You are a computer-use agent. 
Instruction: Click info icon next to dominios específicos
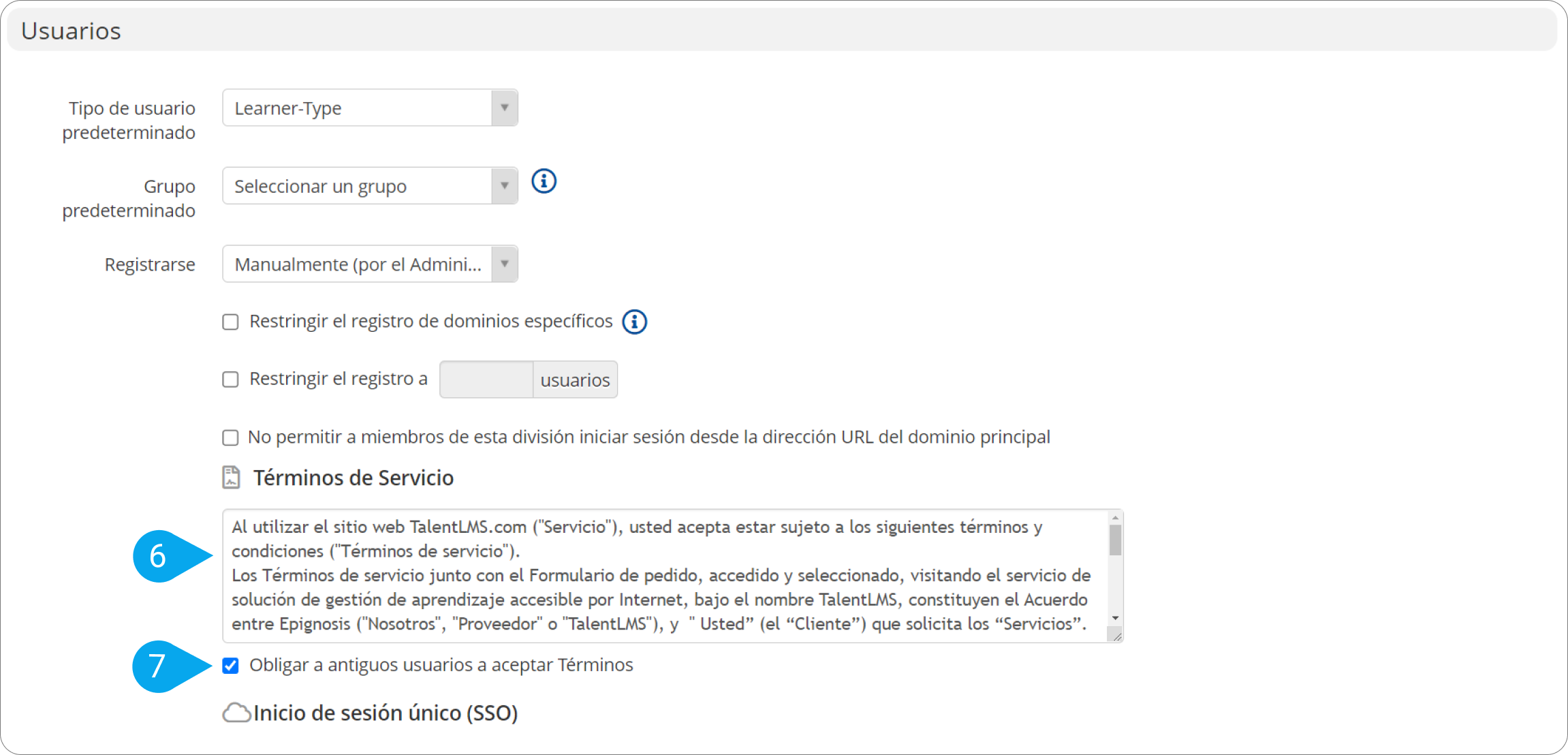coord(635,322)
